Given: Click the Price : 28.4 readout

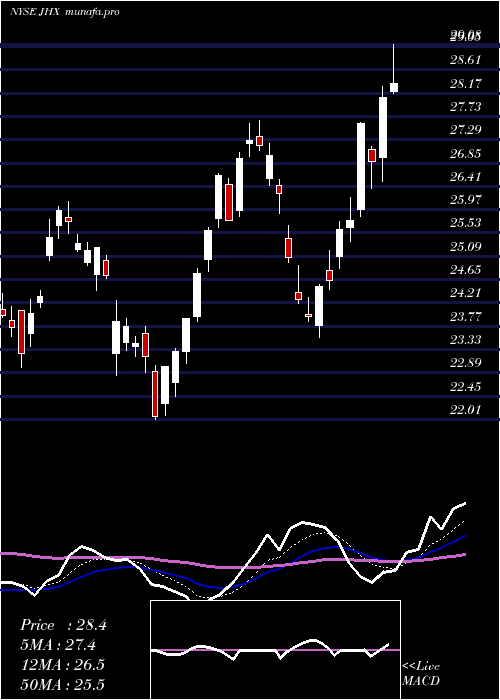Looking at the screenshot, I should pos(63,625).
